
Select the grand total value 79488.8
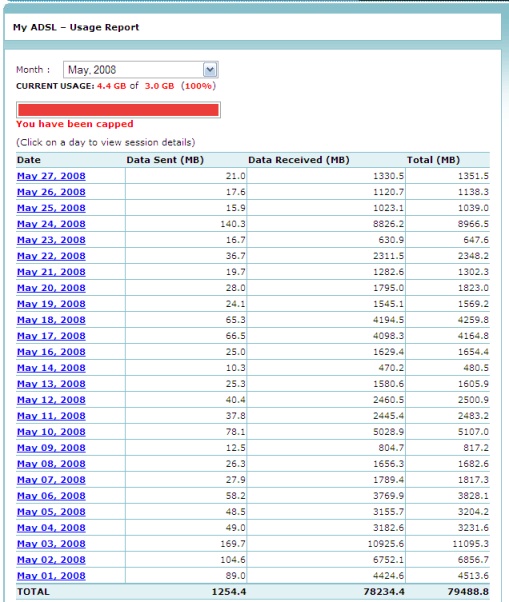468,592
